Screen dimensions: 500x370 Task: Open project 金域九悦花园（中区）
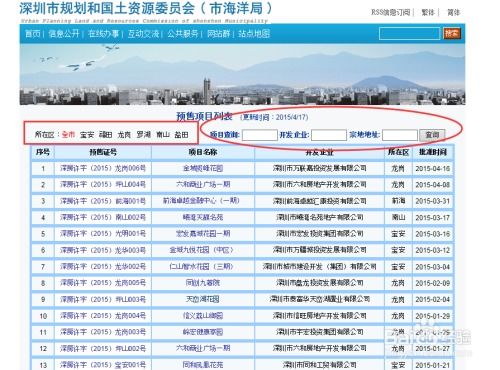[201, 250]
